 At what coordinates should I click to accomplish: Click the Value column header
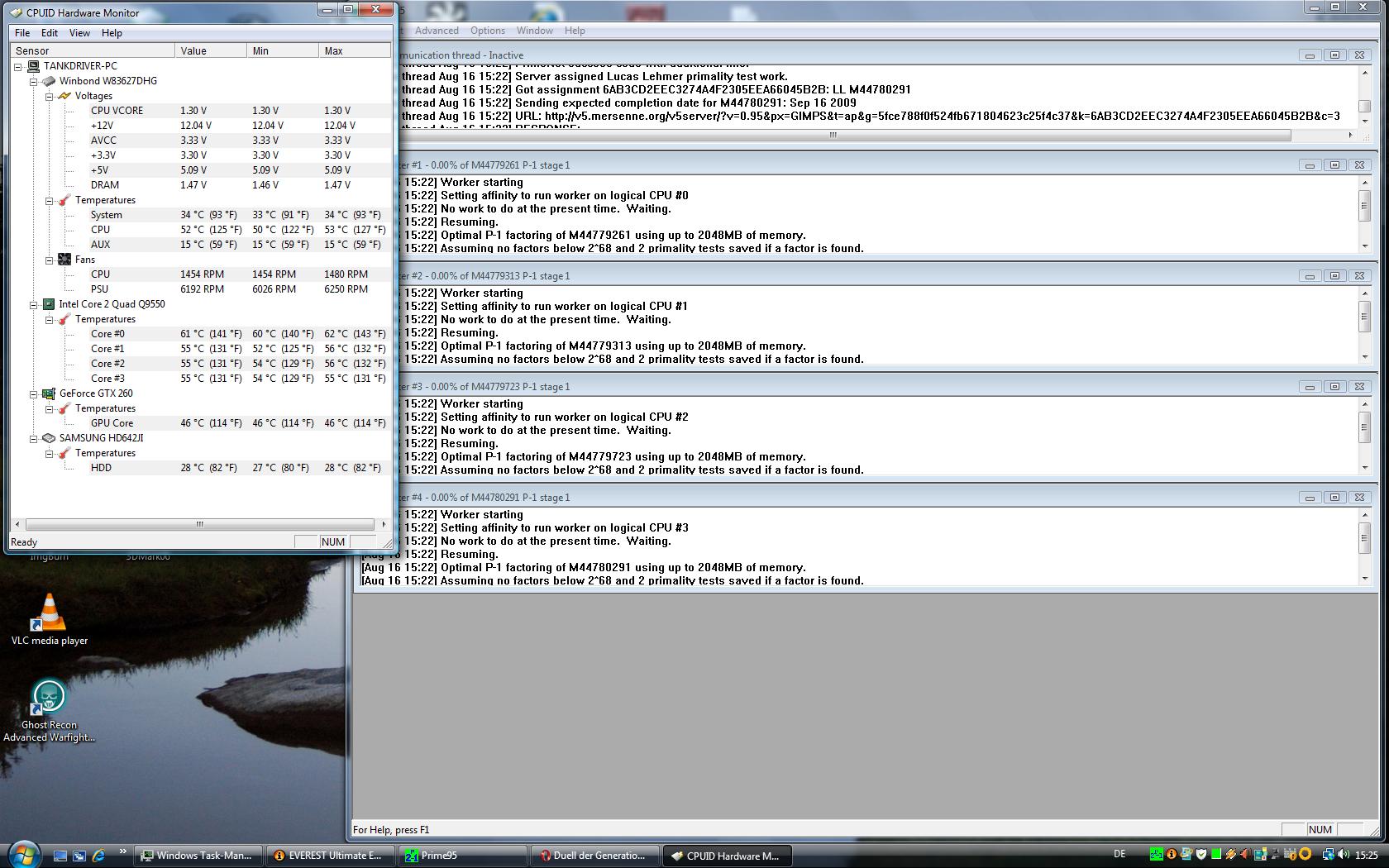211,50
